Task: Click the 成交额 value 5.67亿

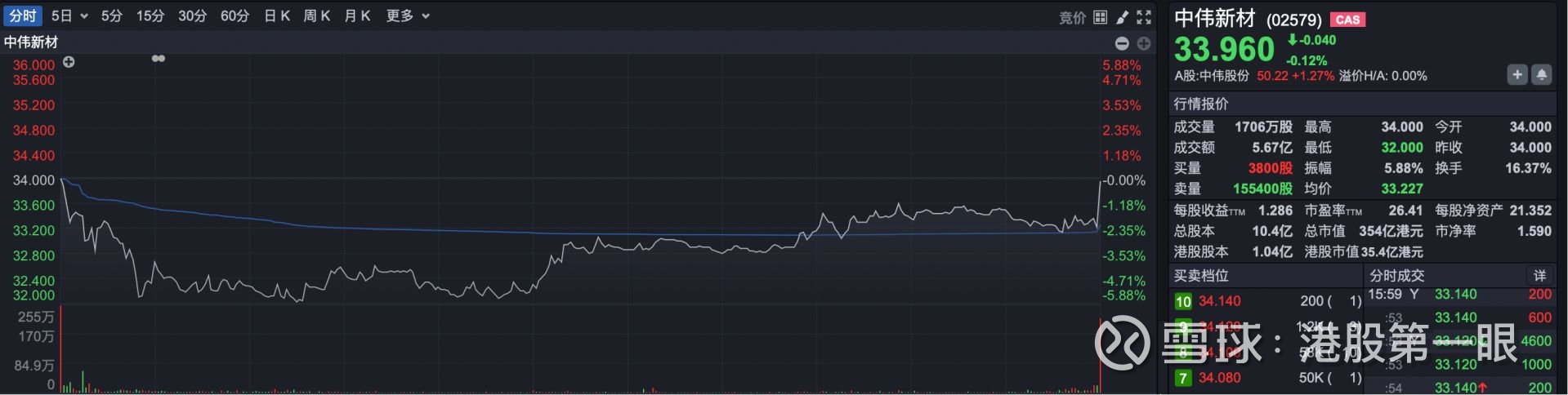Action: click(1272, 147)
